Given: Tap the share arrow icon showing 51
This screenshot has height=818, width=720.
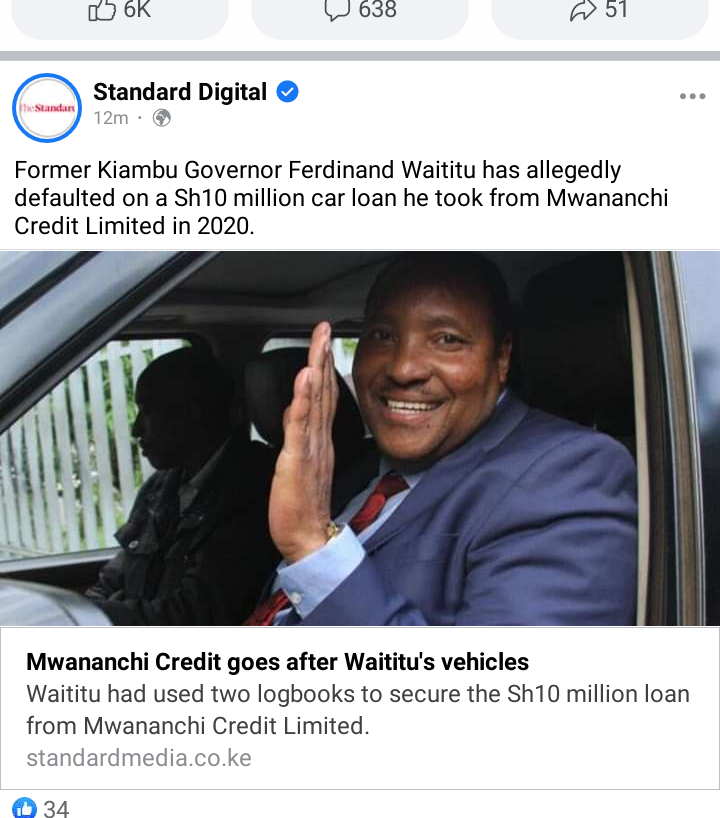Looking at the screenshot, I should click(x=583, y=10).
